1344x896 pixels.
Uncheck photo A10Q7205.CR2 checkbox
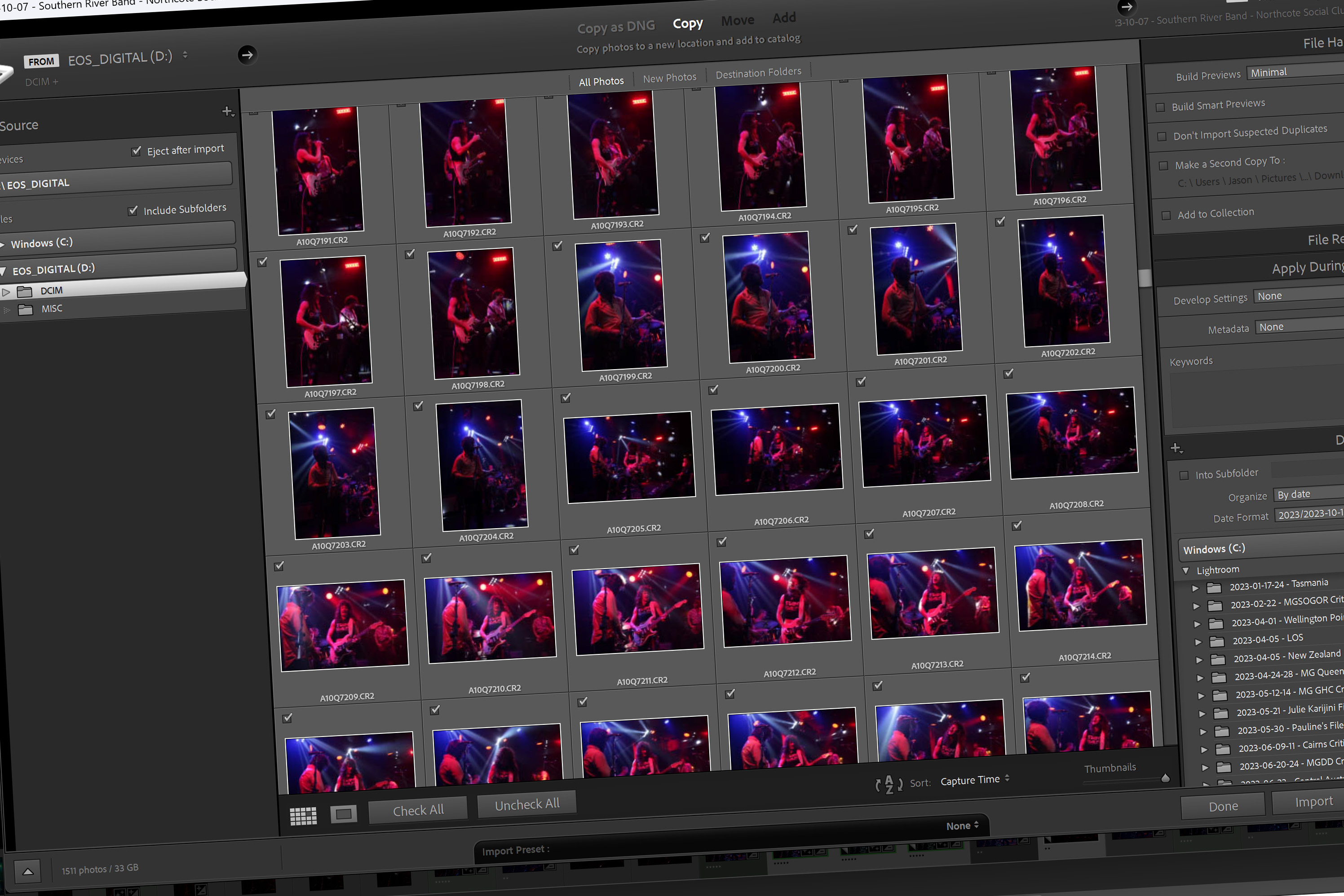[566, 398]
